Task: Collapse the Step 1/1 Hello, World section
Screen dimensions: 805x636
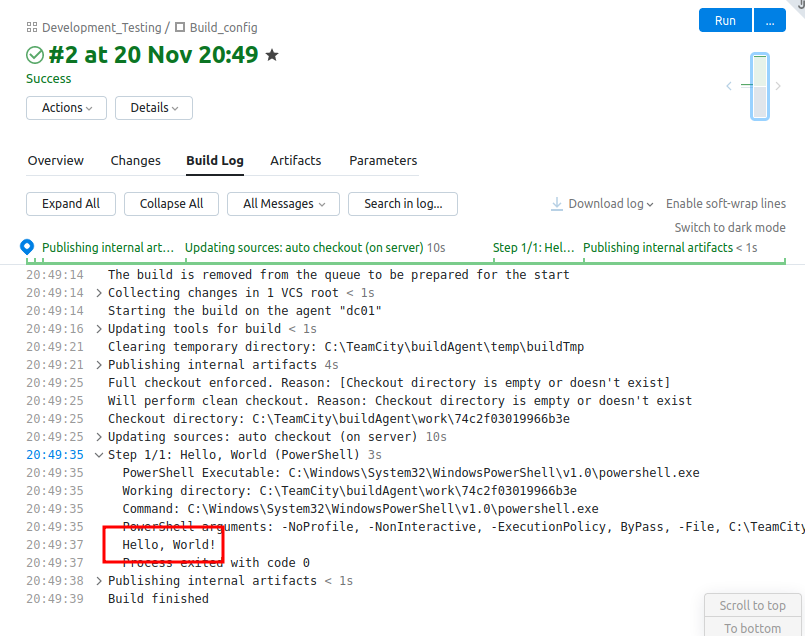Action: 99,454
